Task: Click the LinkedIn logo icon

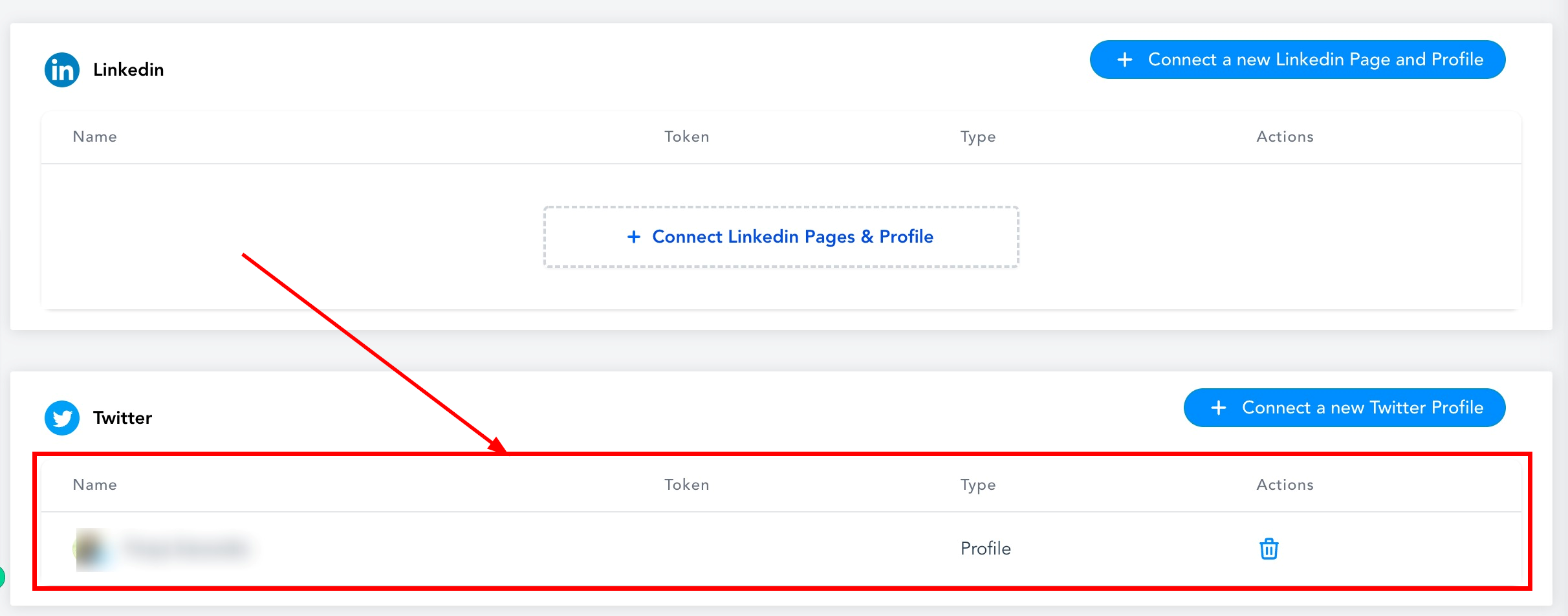Action: click(x=62, y=70)
